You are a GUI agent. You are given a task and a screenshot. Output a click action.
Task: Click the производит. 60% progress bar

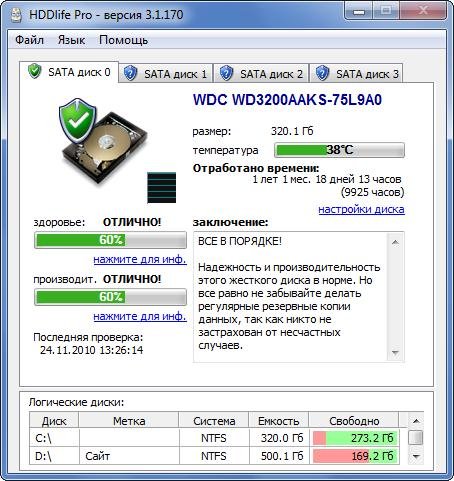(x=110, y=297)
